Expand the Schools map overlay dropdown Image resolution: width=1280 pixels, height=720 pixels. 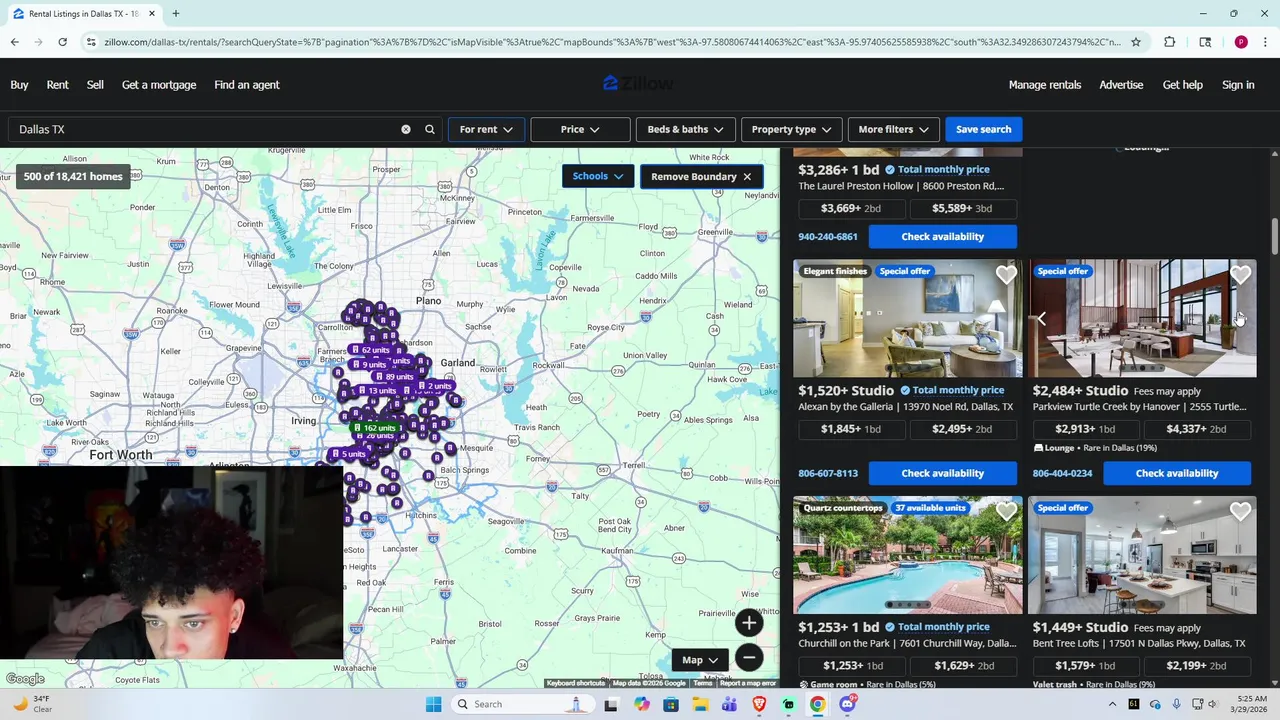[597, 176]
